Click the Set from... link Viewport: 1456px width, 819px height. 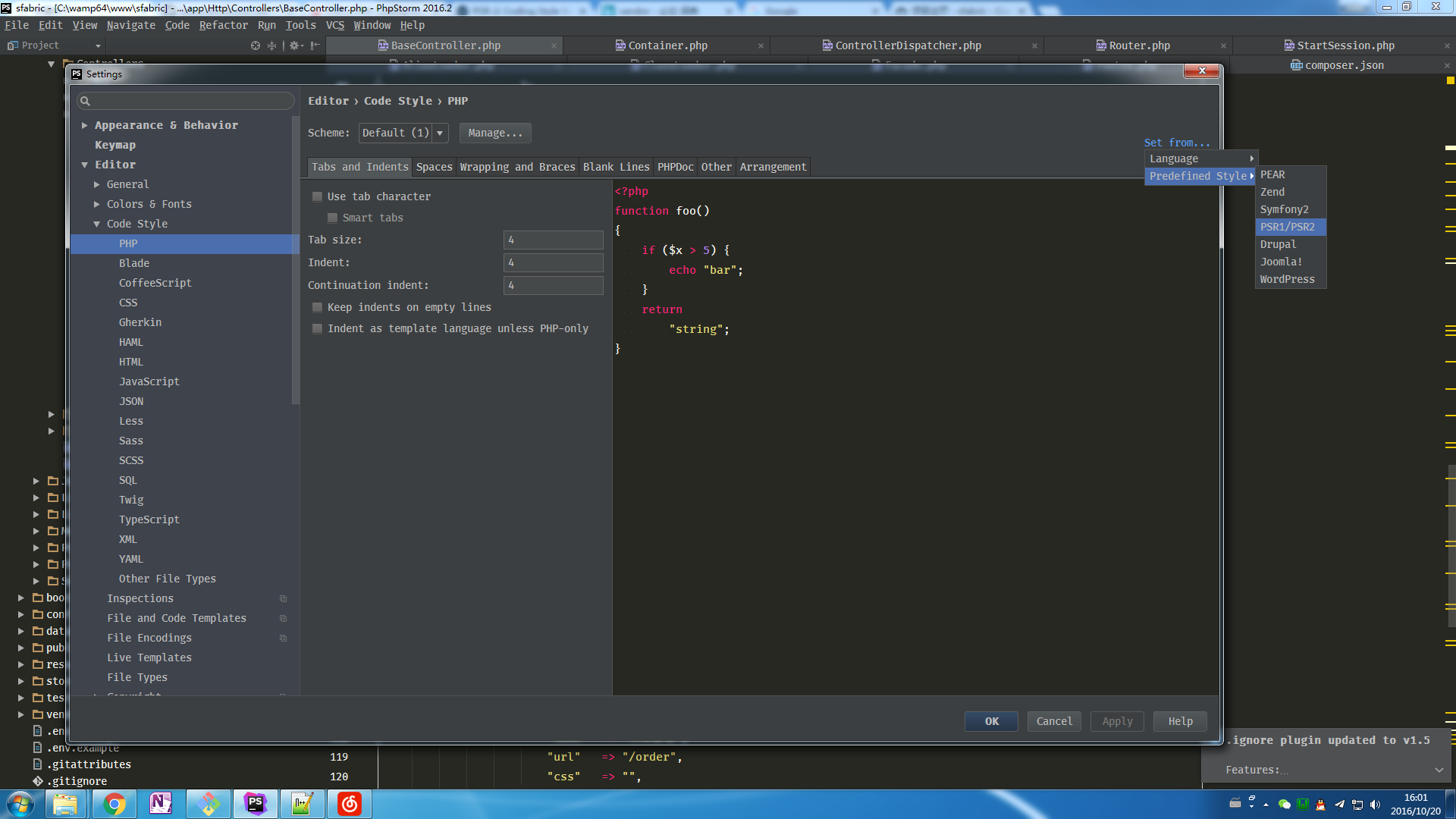point(1177,143)
